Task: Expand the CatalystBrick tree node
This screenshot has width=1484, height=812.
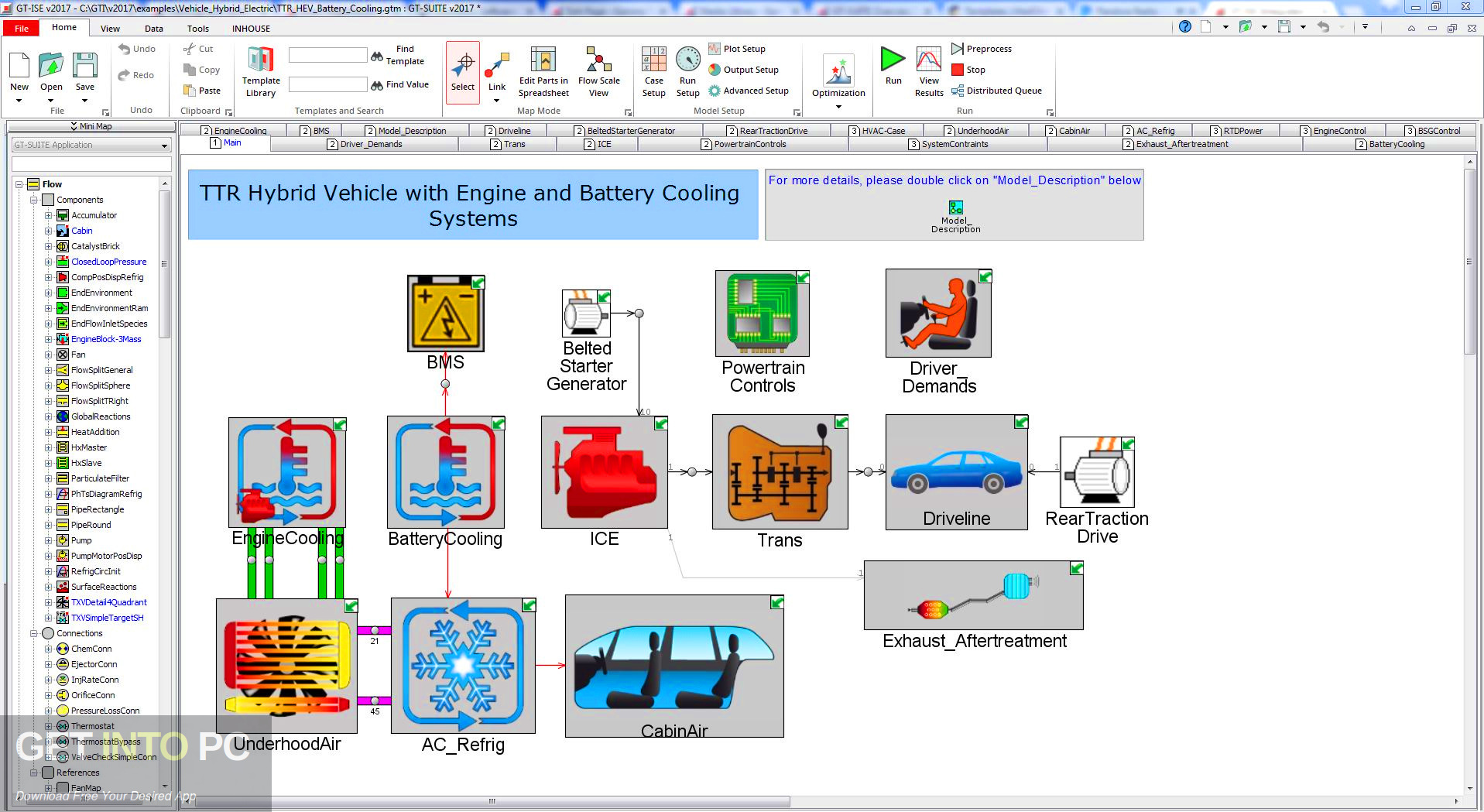Action: [x=48, y=246]
